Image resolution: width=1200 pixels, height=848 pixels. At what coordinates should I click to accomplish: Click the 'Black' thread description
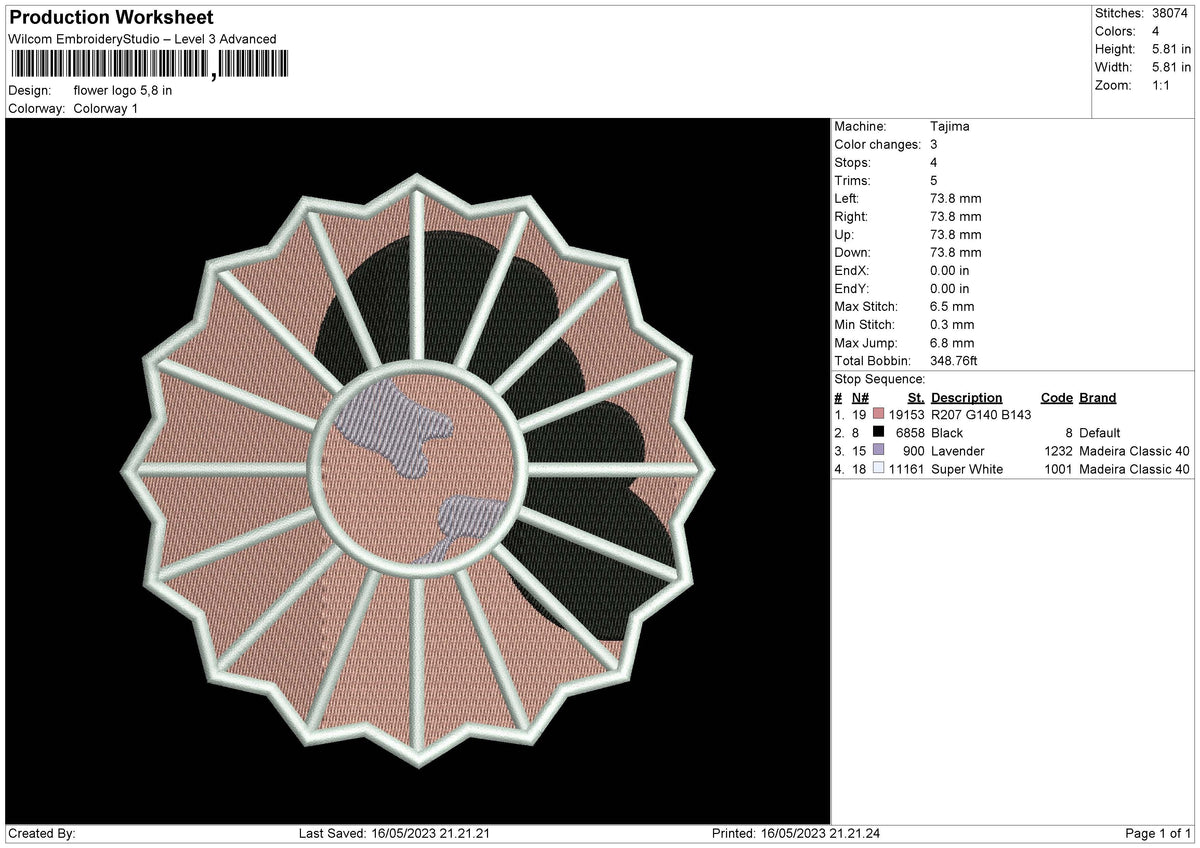(947, 432)
